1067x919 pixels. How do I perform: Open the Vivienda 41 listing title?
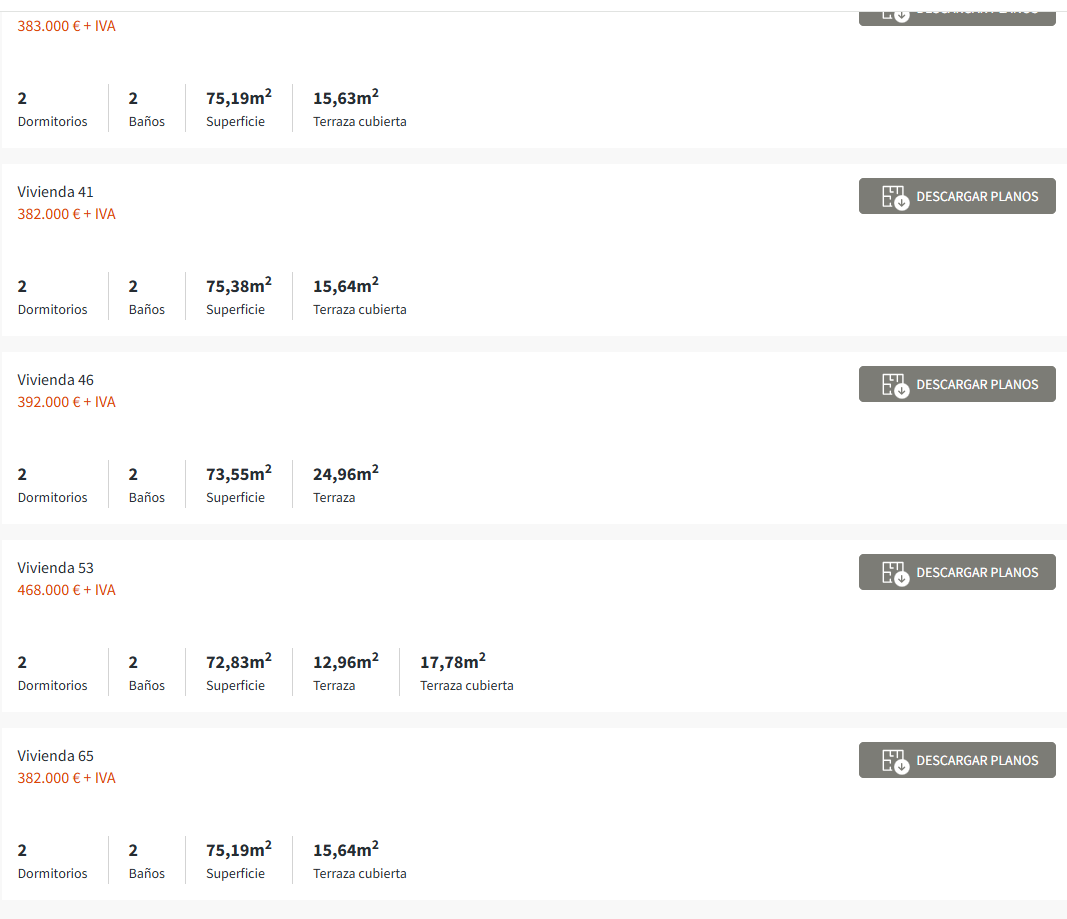pos(56,192)
